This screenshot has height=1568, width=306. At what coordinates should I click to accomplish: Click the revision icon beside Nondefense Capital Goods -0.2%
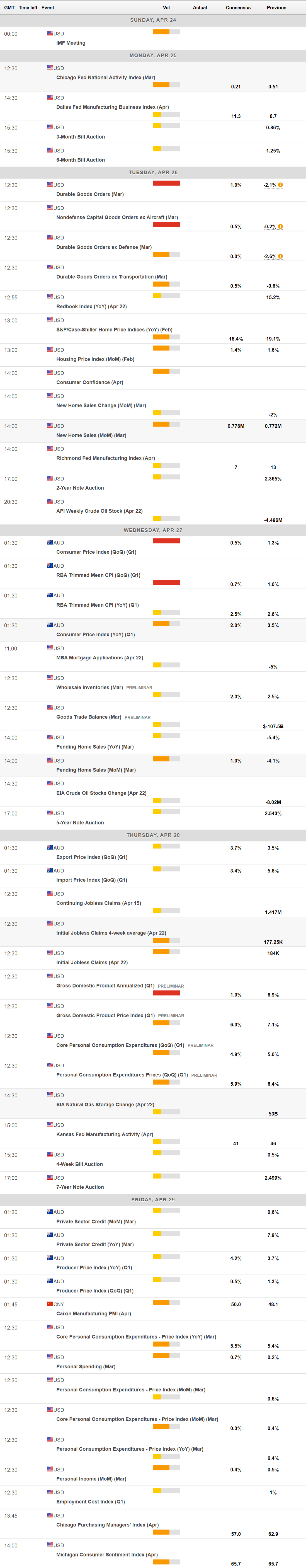click(280, 226)
